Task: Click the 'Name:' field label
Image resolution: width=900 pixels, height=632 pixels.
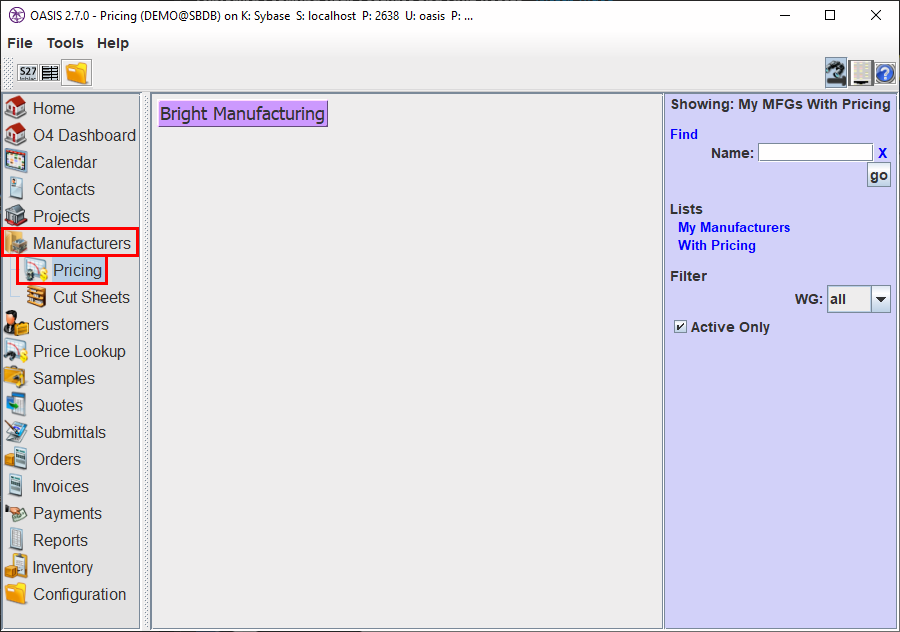Action: tap(732, 153)
